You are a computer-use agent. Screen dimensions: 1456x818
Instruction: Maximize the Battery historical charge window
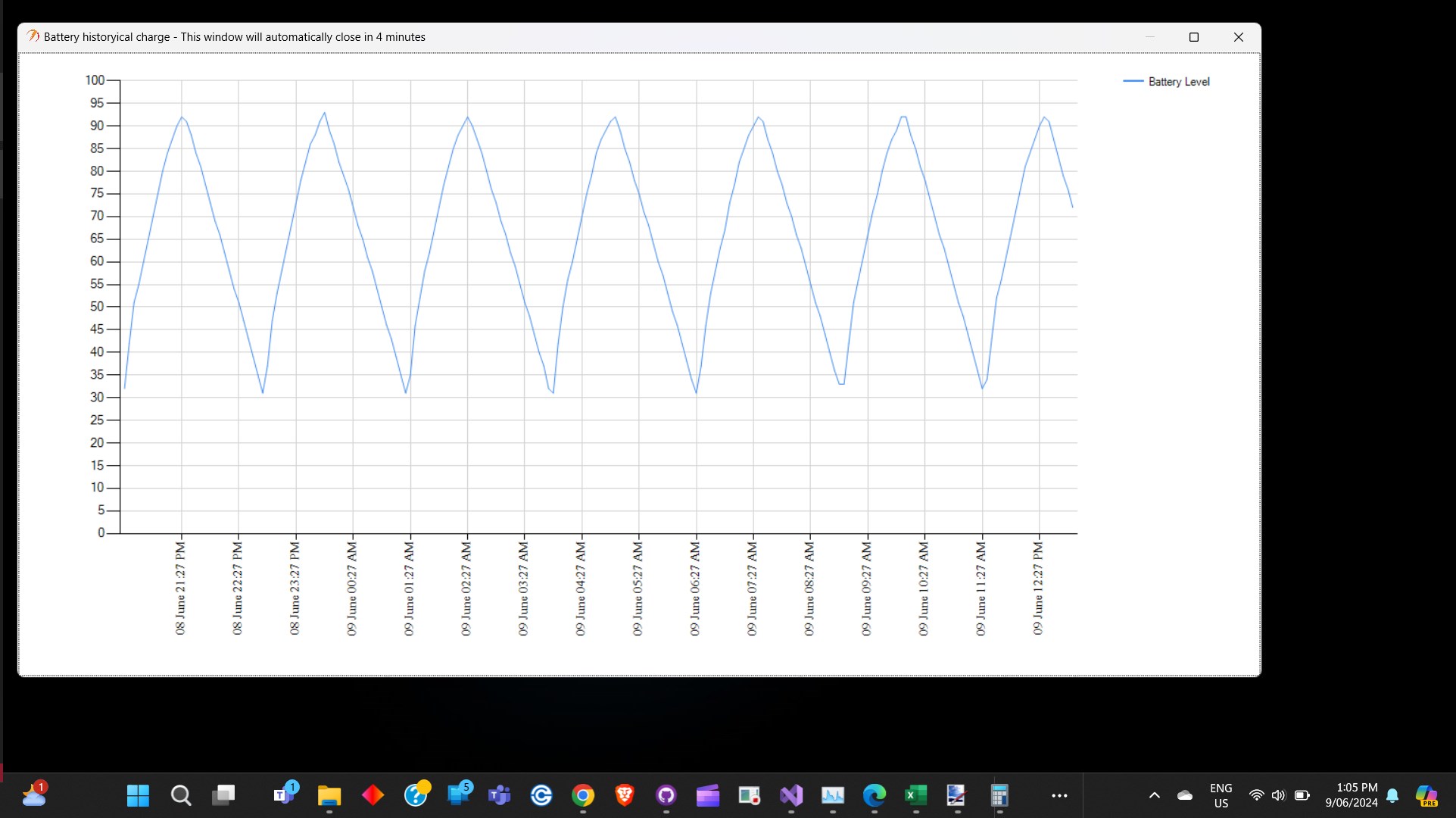click(x=1194, y=37)
